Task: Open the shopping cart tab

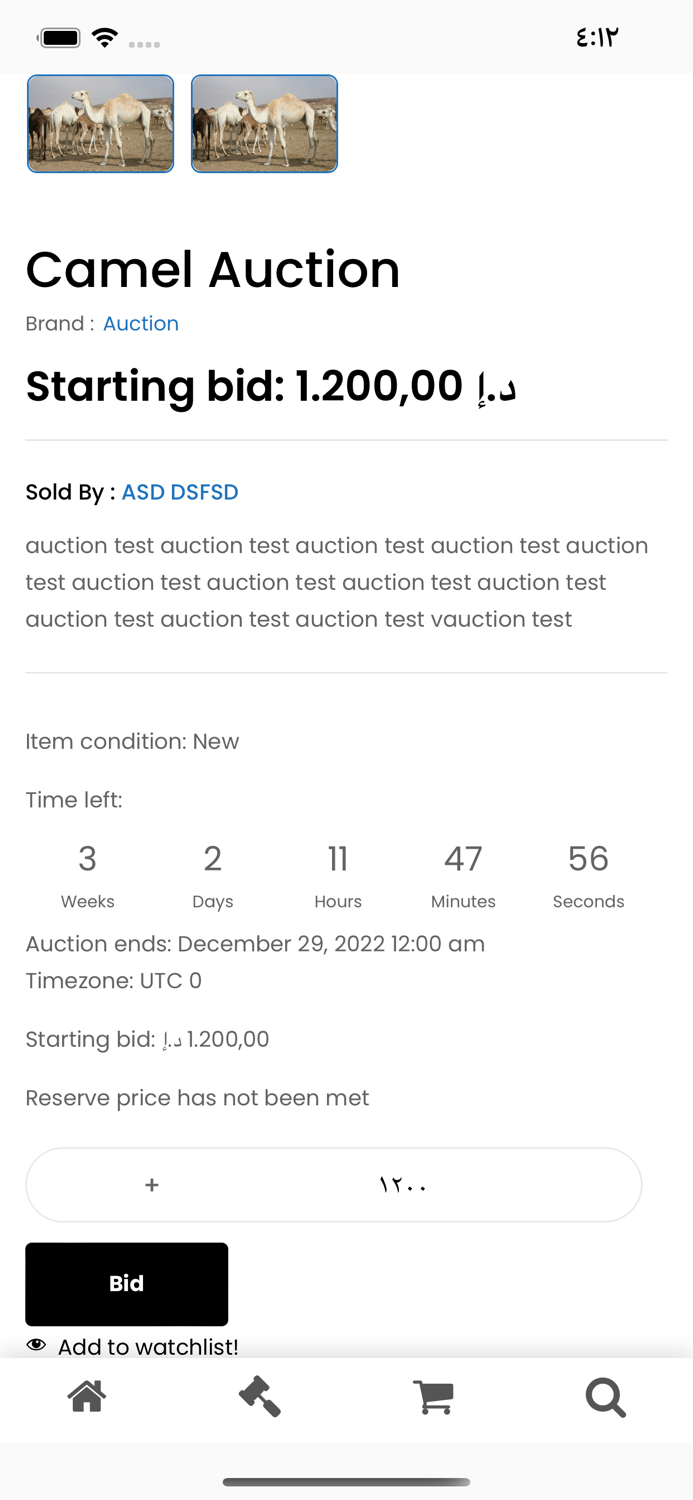Action: click(x=433, y=1396)
